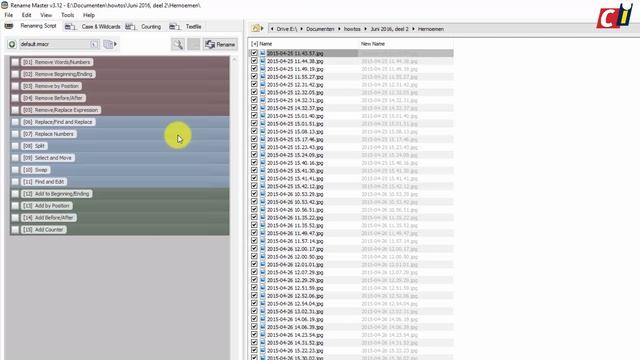Sort by the New Name column header

[x=373, y=44]
